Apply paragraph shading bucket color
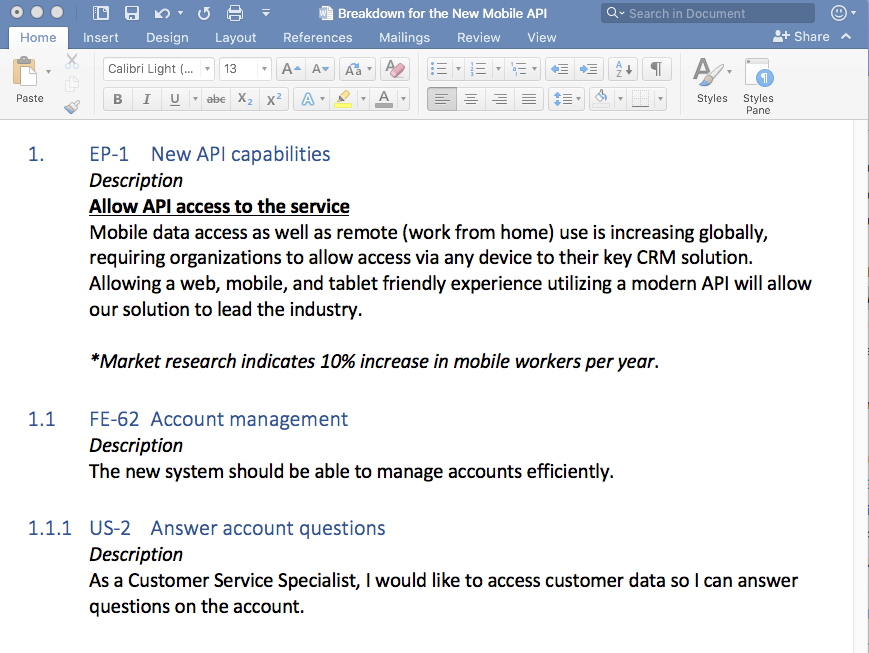The width and height of the screenshot is (869, 653). pos(602,99)
